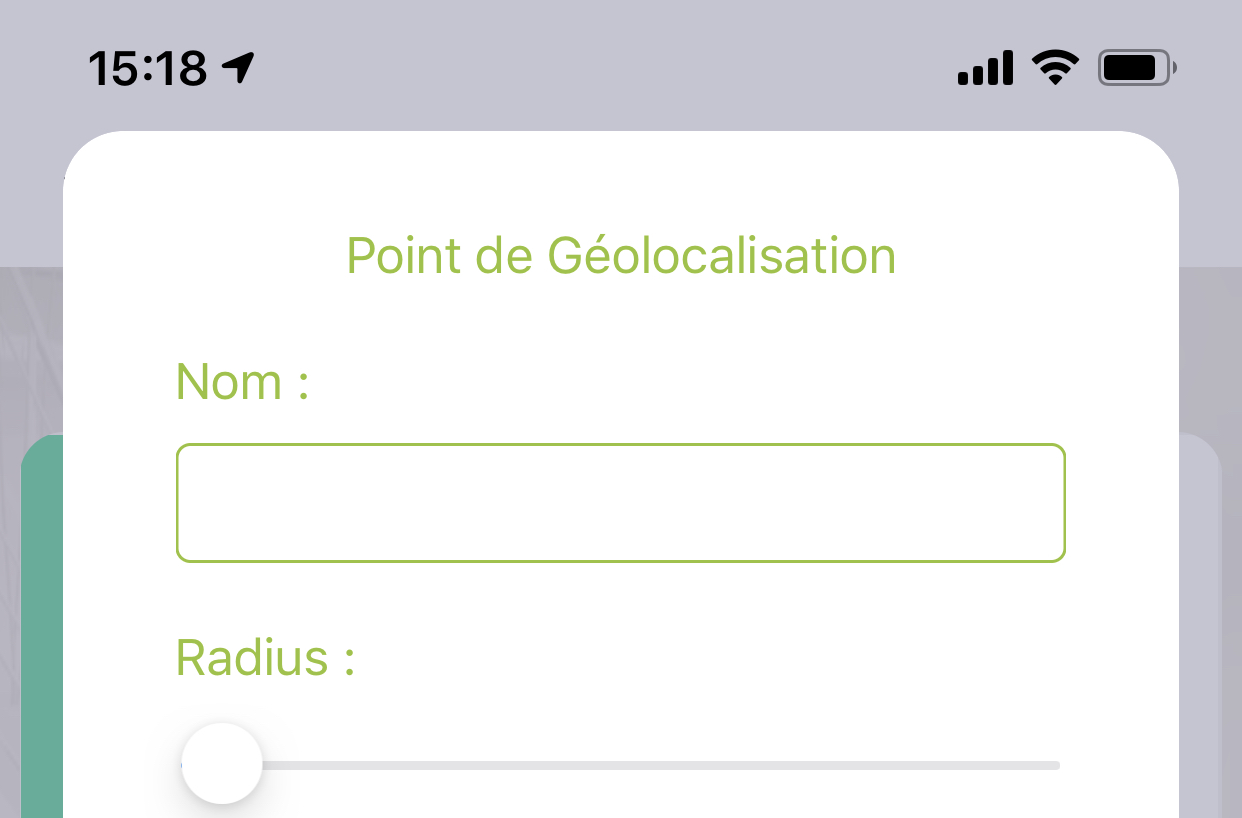Tap the location arrow icon in status bar
The height and width of the screenshot is (818, 1242).
pyautogui.click(x=239, y=68)
